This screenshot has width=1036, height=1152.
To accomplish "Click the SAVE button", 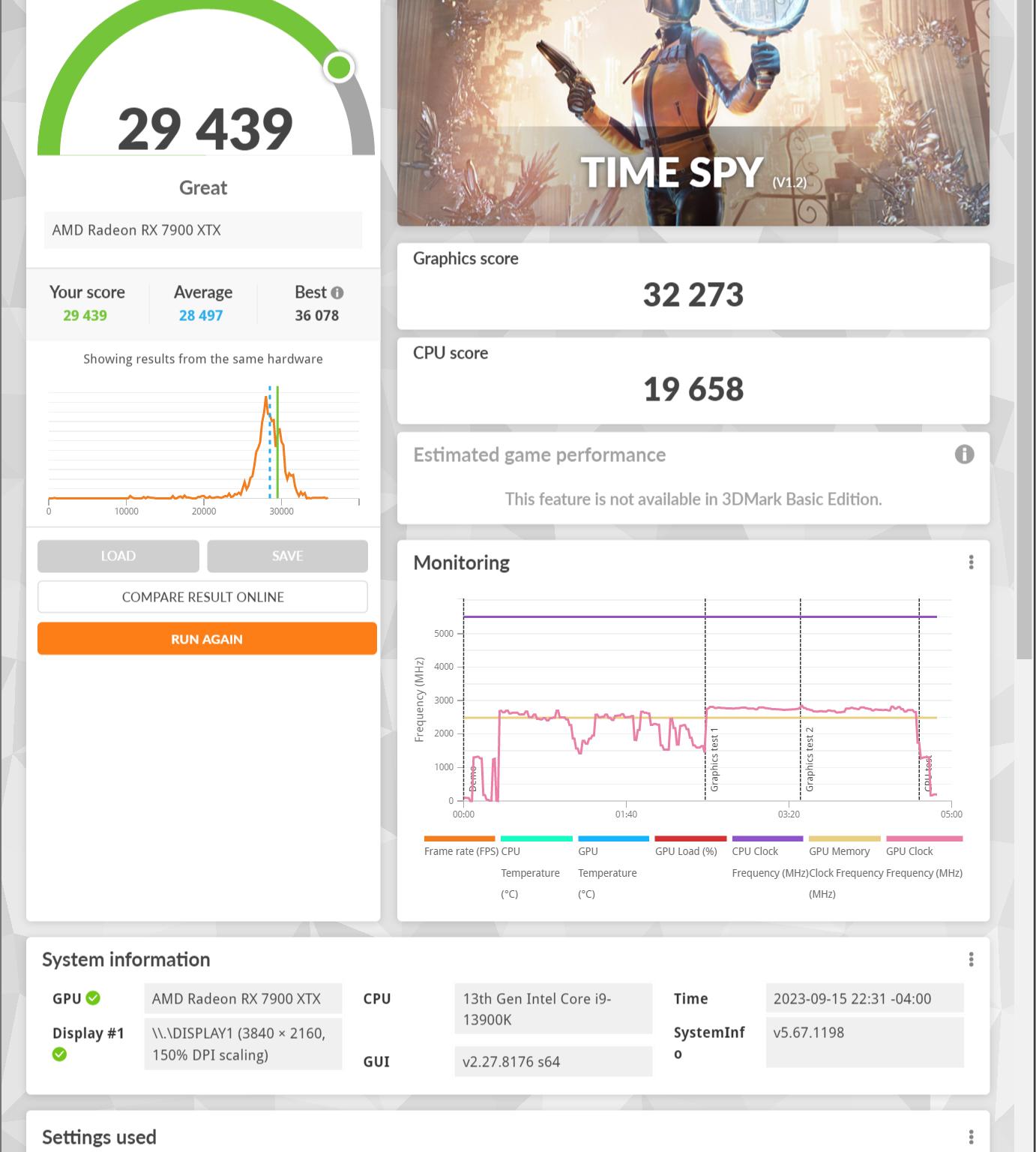I will [286, 556].
